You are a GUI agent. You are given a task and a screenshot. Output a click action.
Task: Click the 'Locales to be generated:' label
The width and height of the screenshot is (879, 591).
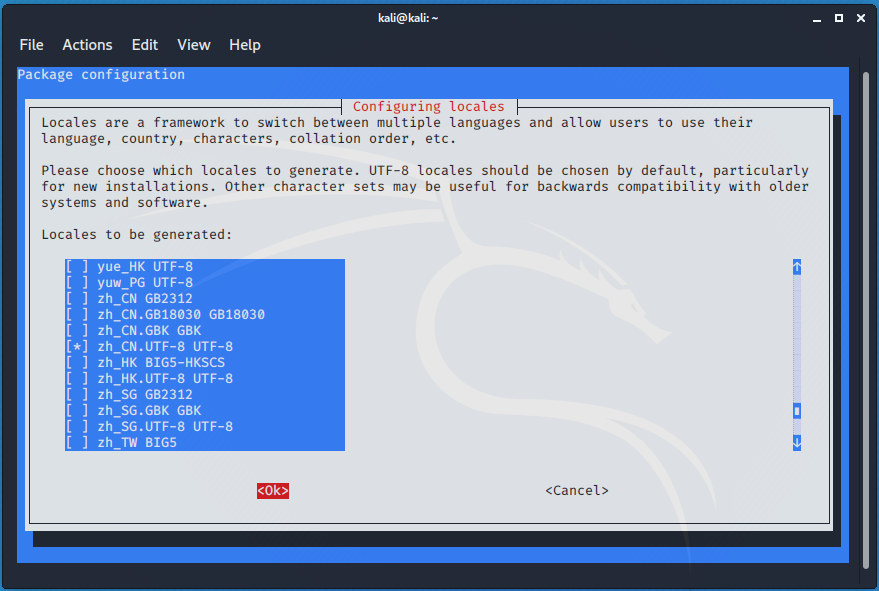[x=136, y=234]
